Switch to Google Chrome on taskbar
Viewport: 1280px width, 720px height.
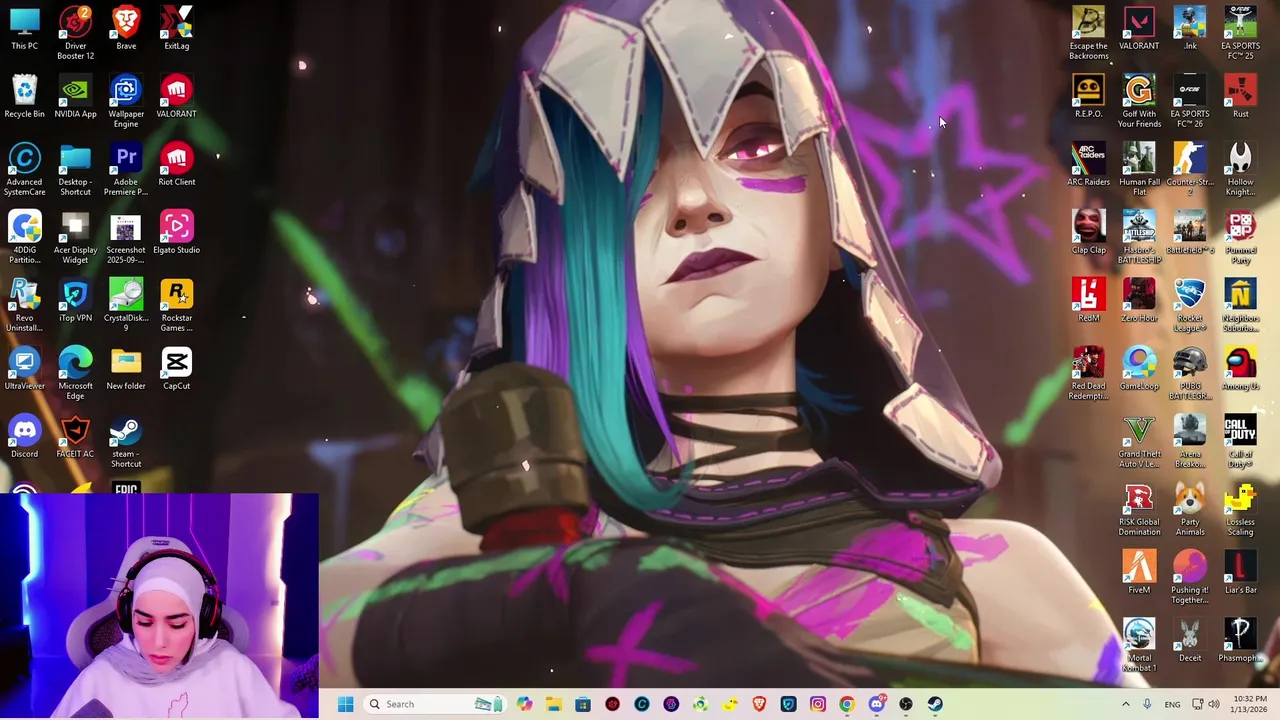coord(847,704)
